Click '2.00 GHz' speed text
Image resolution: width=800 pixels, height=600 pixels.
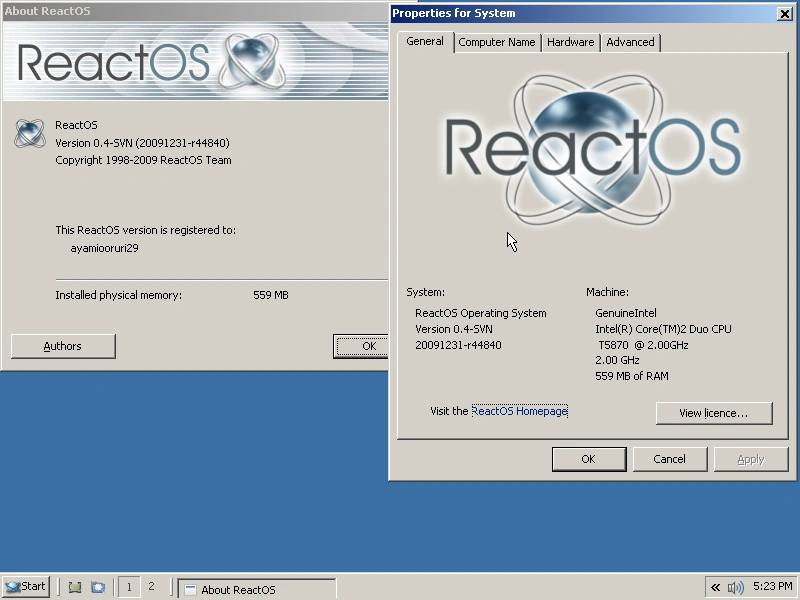tap(617, 360)
